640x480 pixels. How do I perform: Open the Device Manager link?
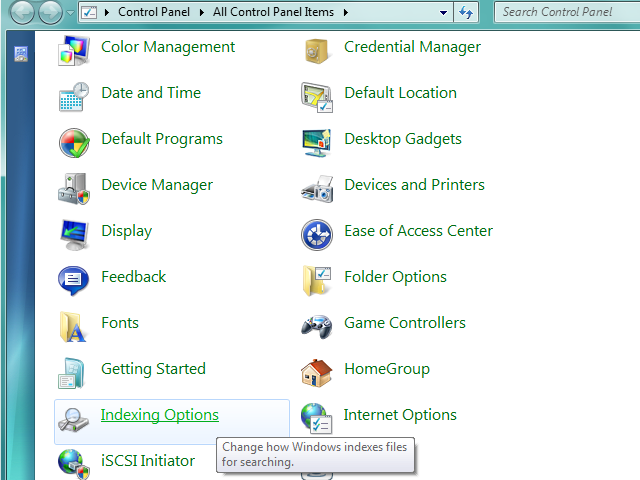point(157,185)
